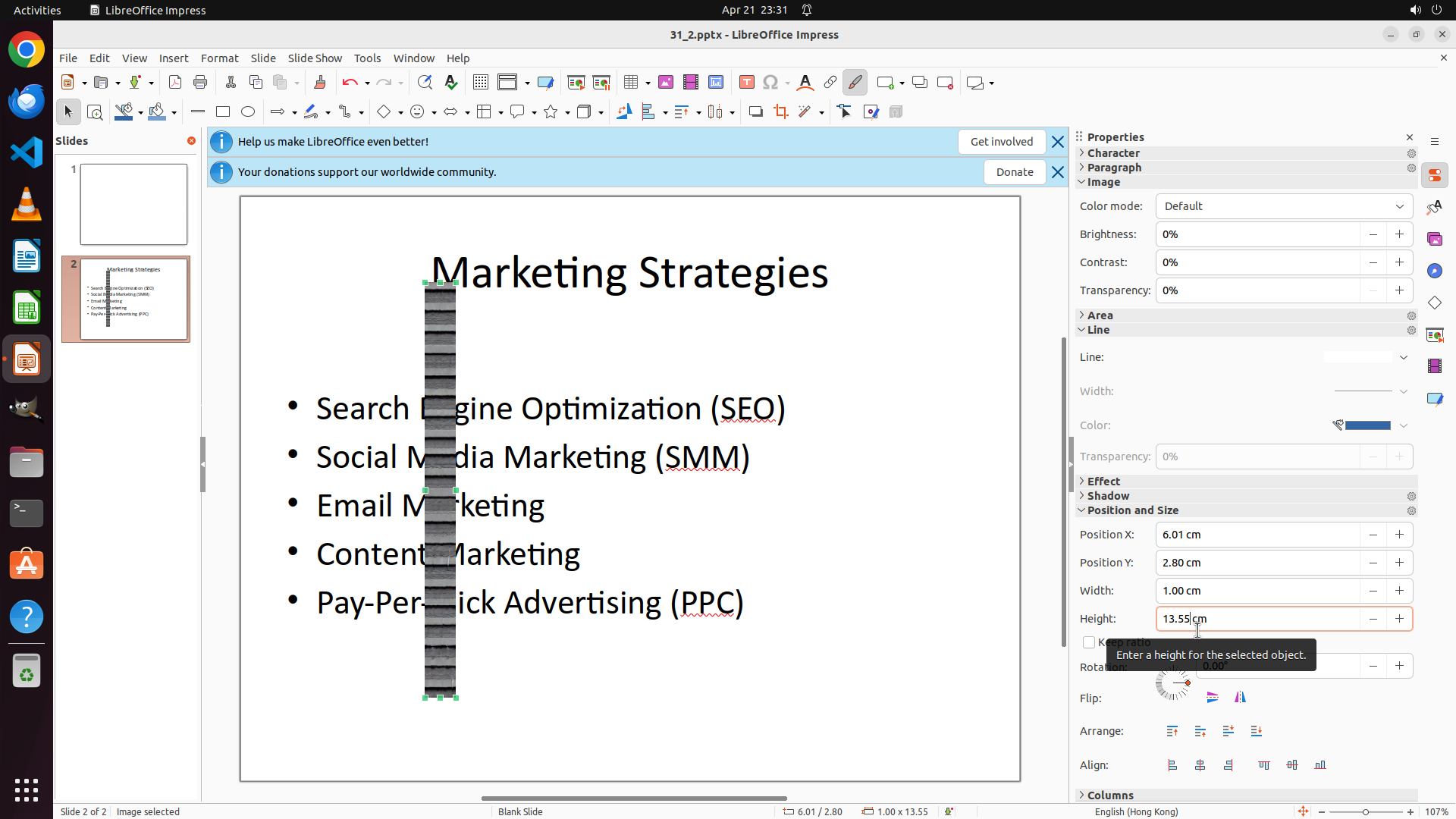
Task: Expand the Character section
Action: pyautogui.click(x=1112, y=153)
